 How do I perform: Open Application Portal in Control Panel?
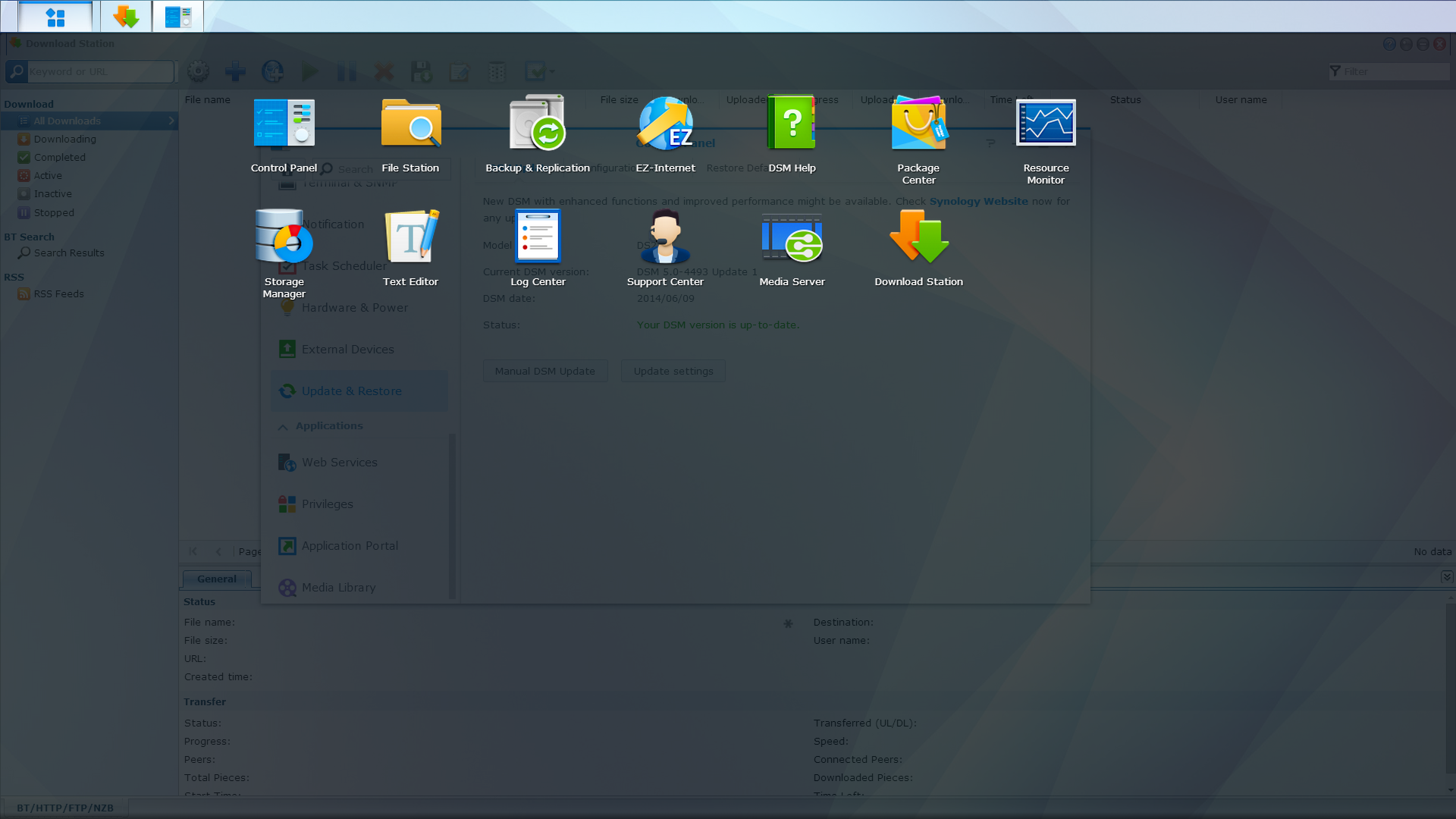pyautogui.click(x=359, y=545)
